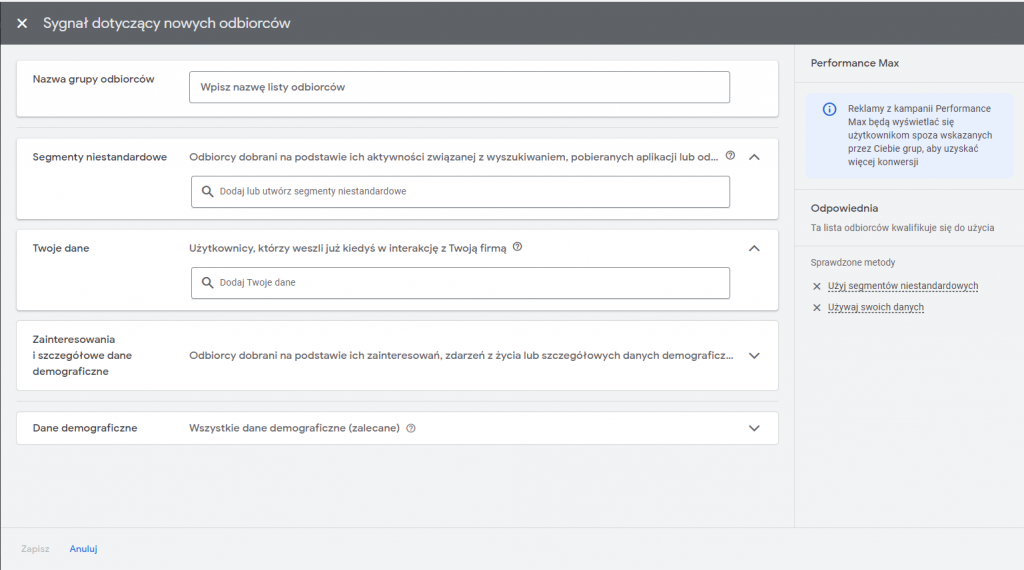Click X icon beside Użyj segmentów niestandardowych
The height and width of the screenshot is (570, 1024).
pos(817,286)
